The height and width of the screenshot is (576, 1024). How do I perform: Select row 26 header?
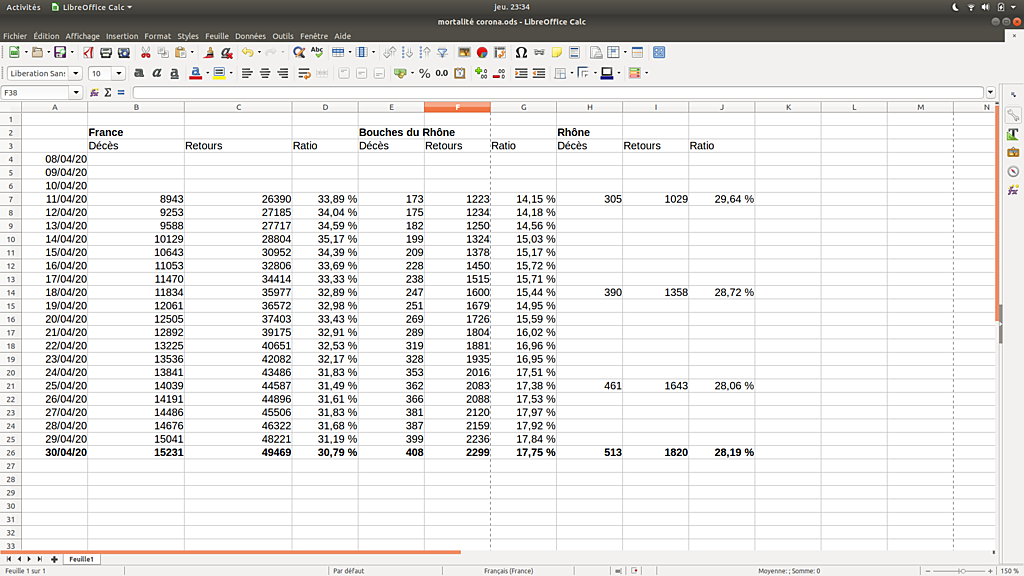(10, 453)
